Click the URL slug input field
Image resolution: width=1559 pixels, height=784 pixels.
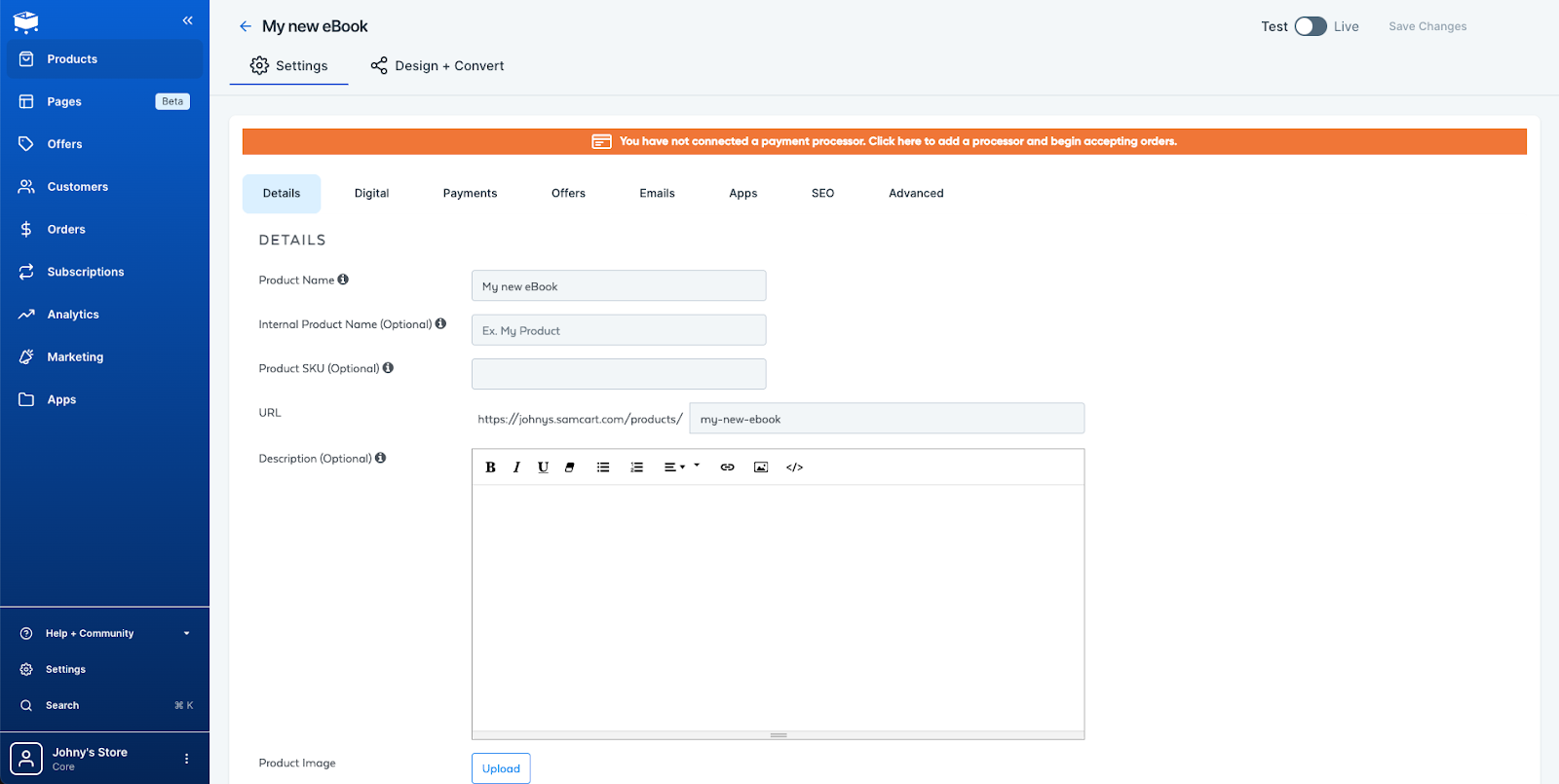click(887, 419)
